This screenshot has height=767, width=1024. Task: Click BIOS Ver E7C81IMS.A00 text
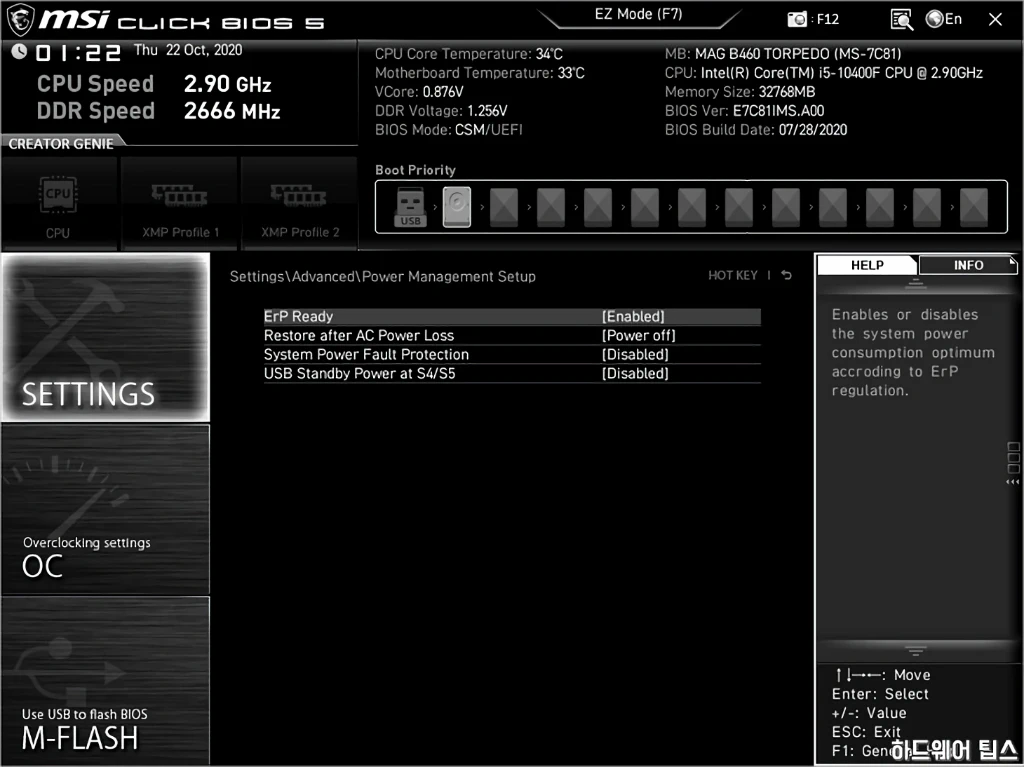(x=744, y=110)
